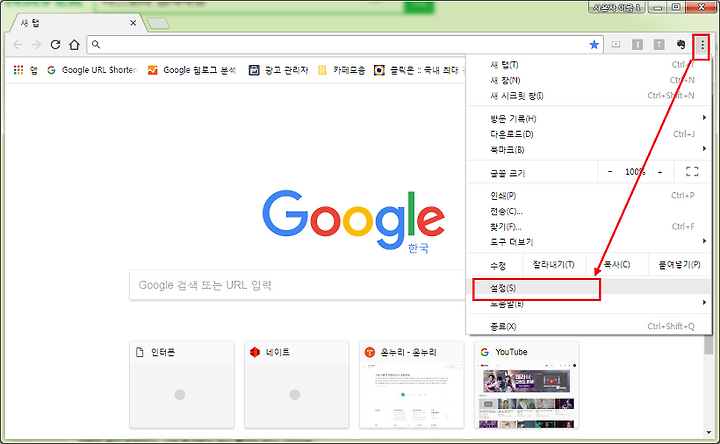Screen dimensions: 720x444
Task: Expand the 방문 기록(H) submenu
Action: (589, 118)
